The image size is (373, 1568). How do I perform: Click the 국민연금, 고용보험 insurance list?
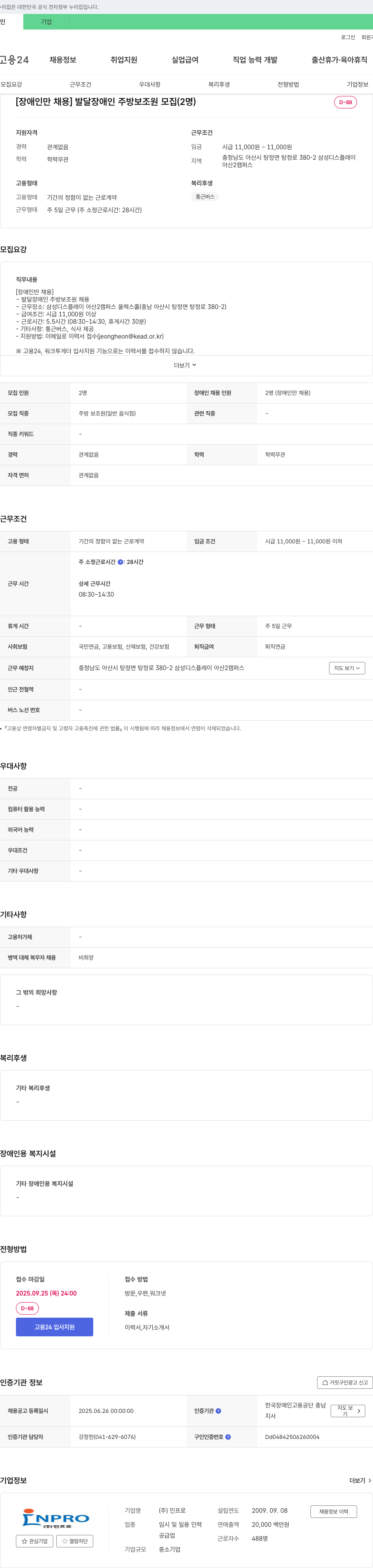(124, 646)
